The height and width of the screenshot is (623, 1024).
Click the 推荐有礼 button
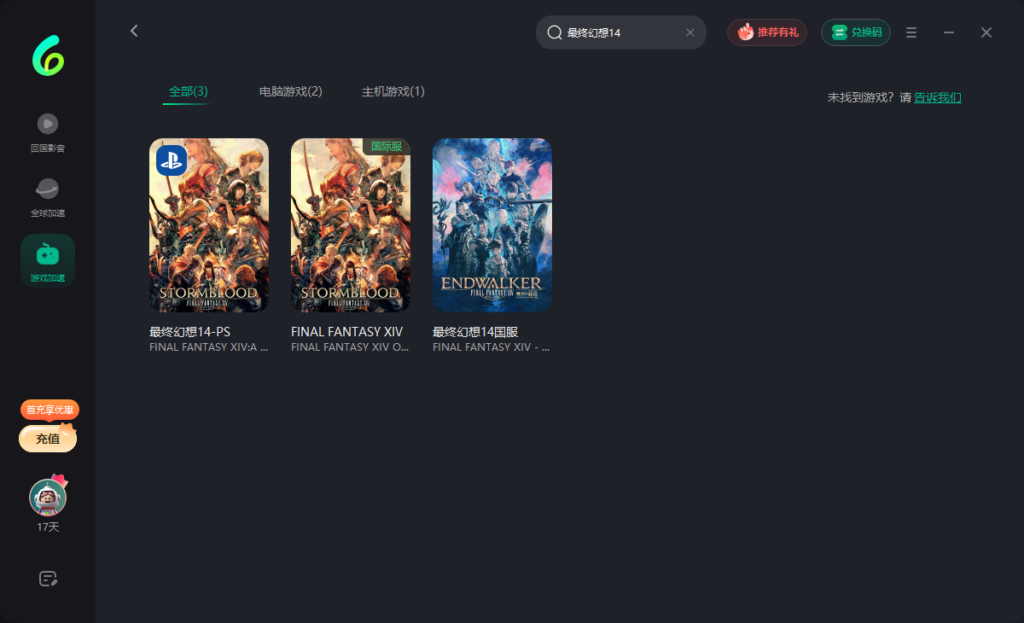tap(767, 33)
